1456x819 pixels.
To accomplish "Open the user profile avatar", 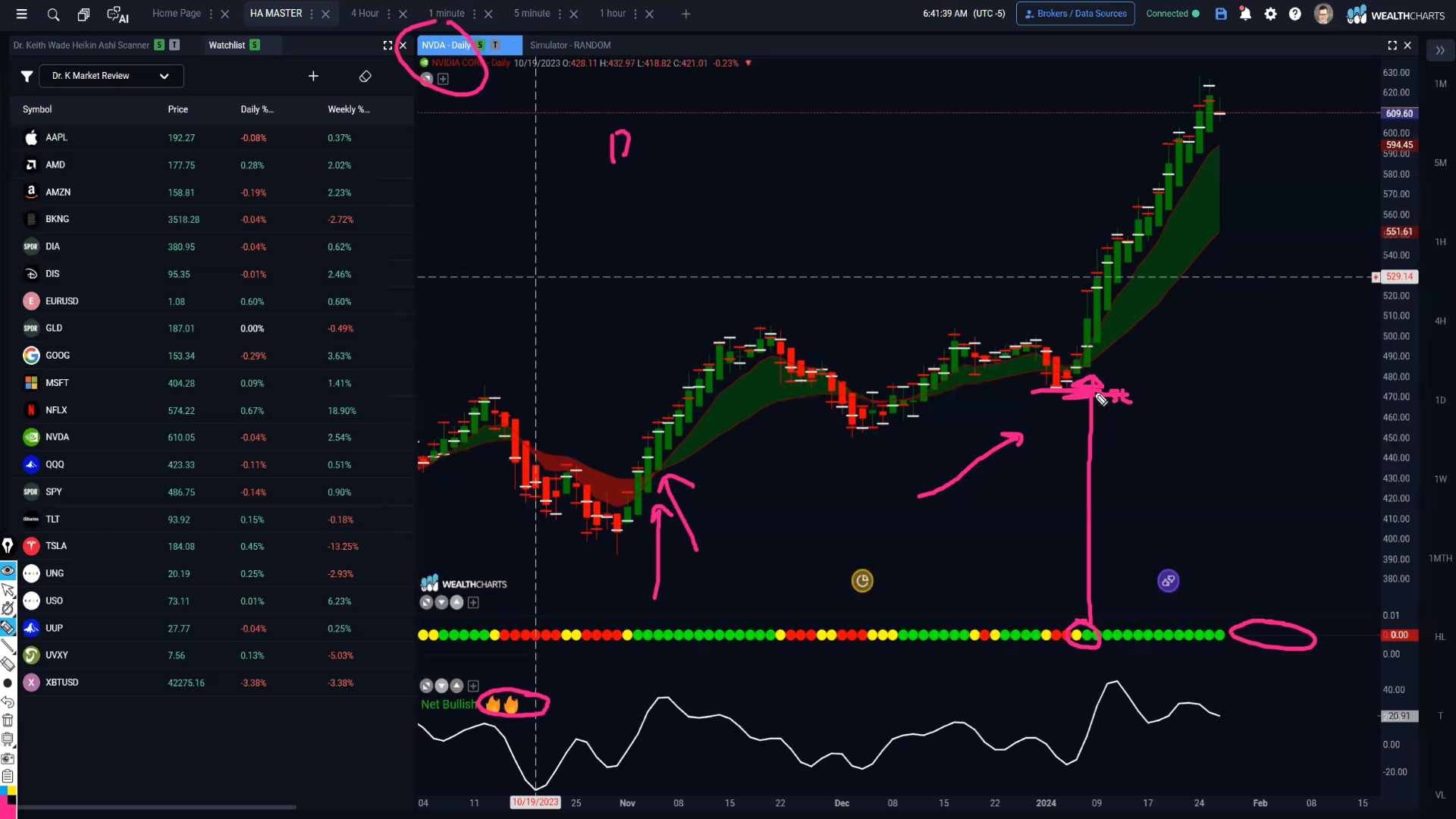I will (x=1323, y=14).
